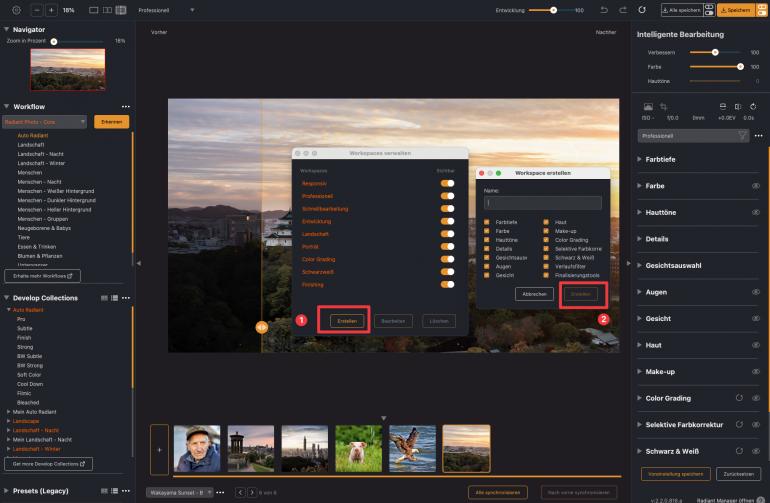Choose the Soft Color develop preset
The width and height of the screenshot is (770, 503).
(x=29, y=375)
